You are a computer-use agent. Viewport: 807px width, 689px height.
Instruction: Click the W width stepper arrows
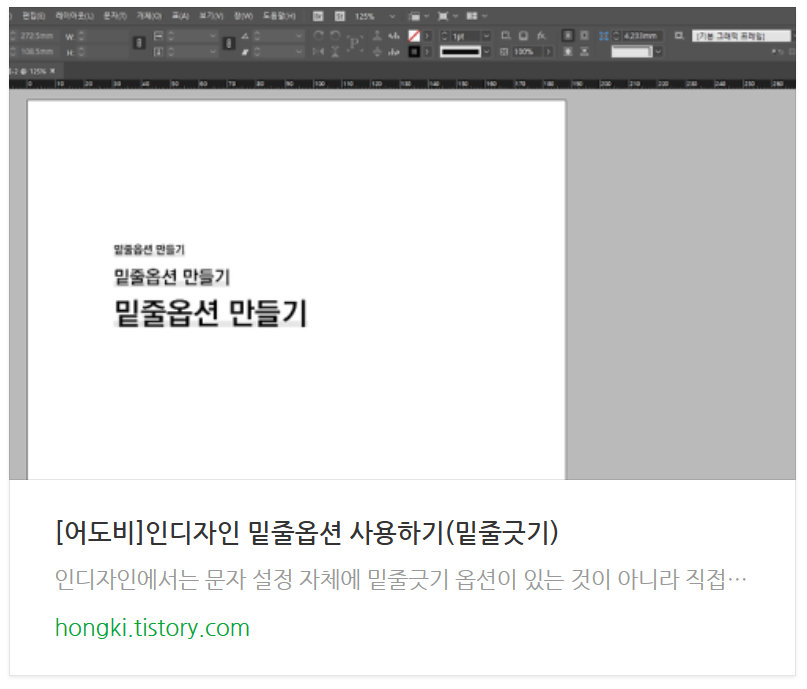[x=81, y=36]
